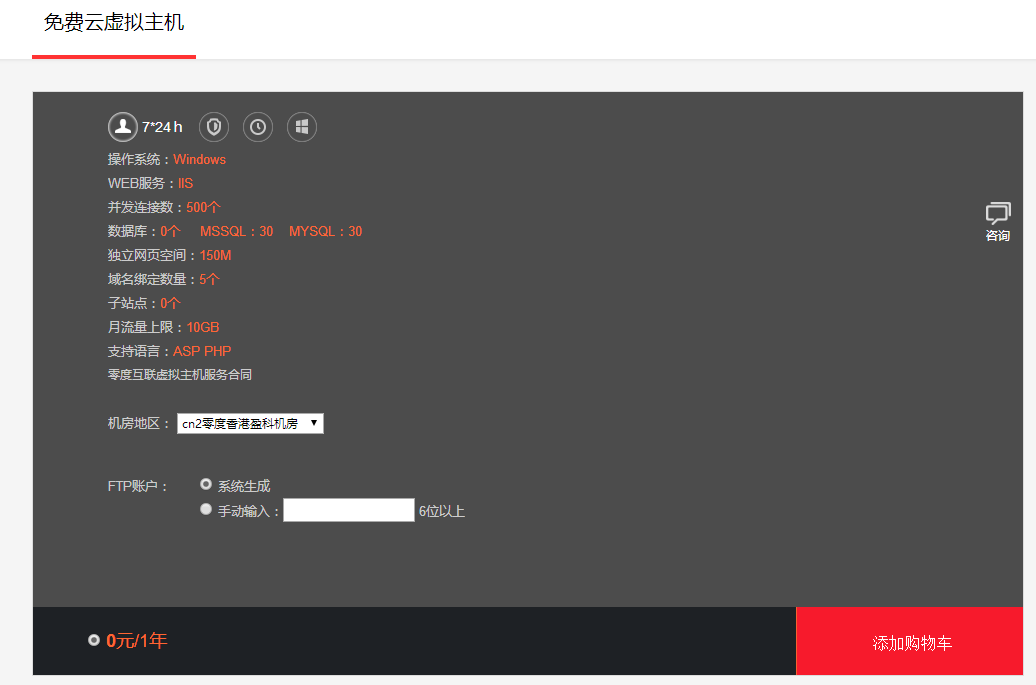Click the IIS web service value
The width and height of the screenshot is (1036, 685).
[186, 183]
